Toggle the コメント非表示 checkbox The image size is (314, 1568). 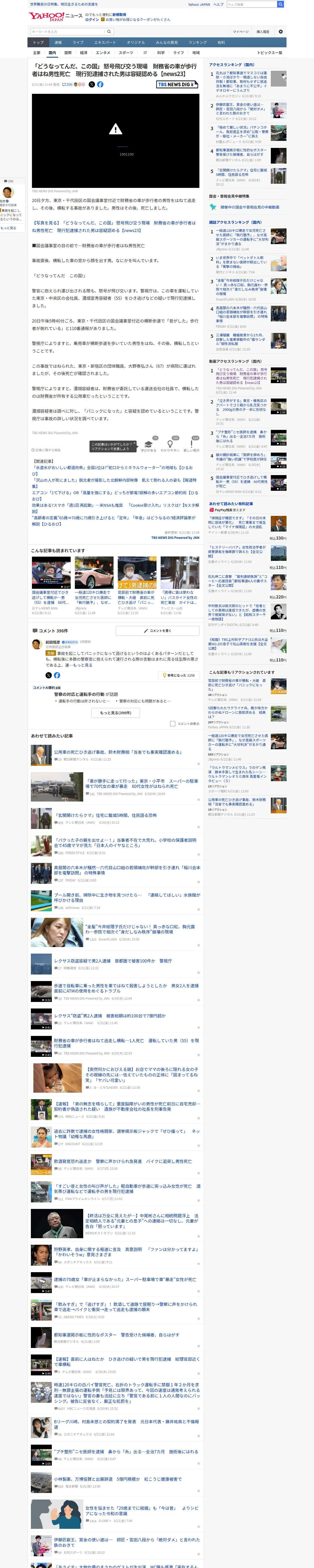point(172,724)
